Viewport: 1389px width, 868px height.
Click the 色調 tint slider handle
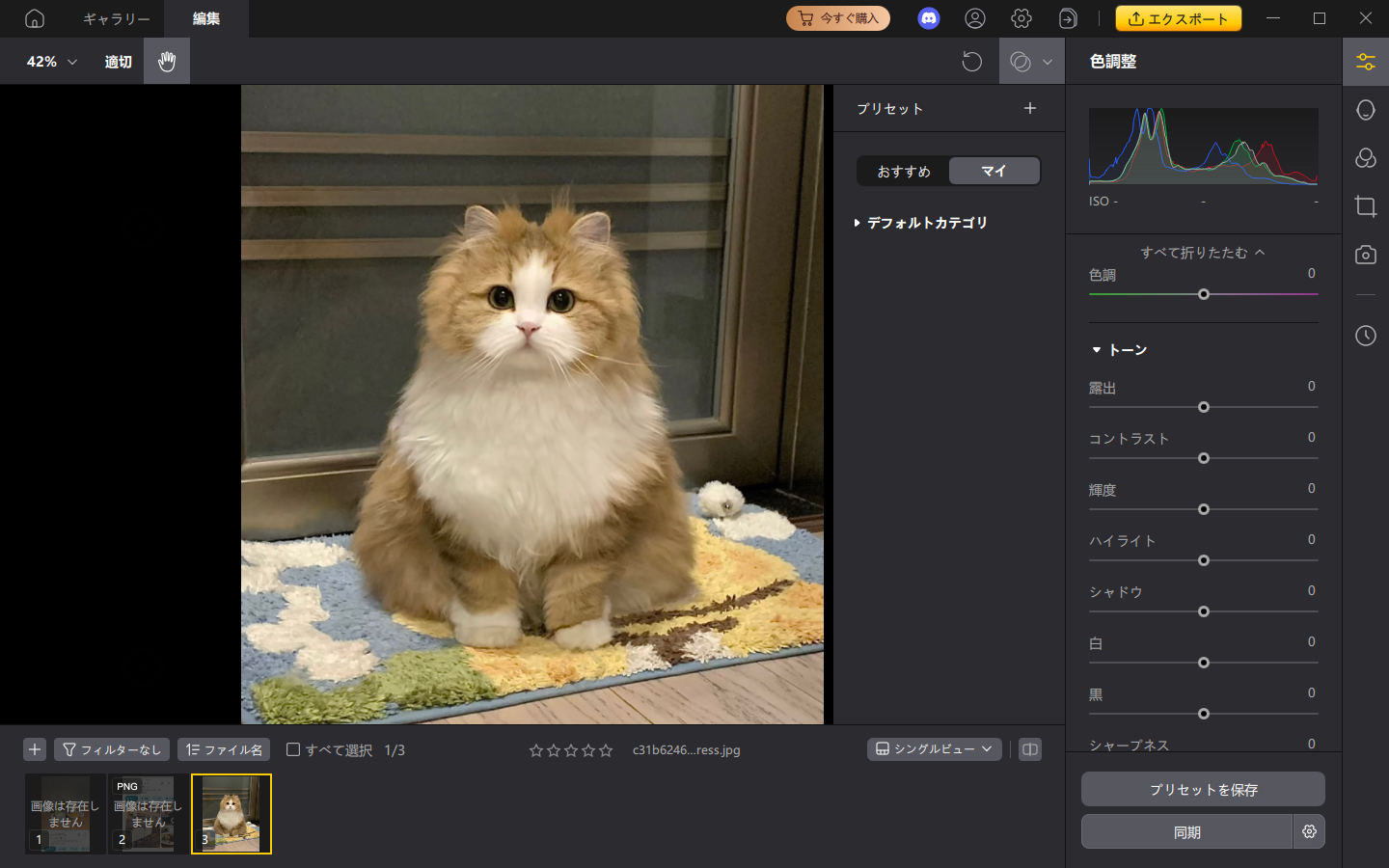1204,294
